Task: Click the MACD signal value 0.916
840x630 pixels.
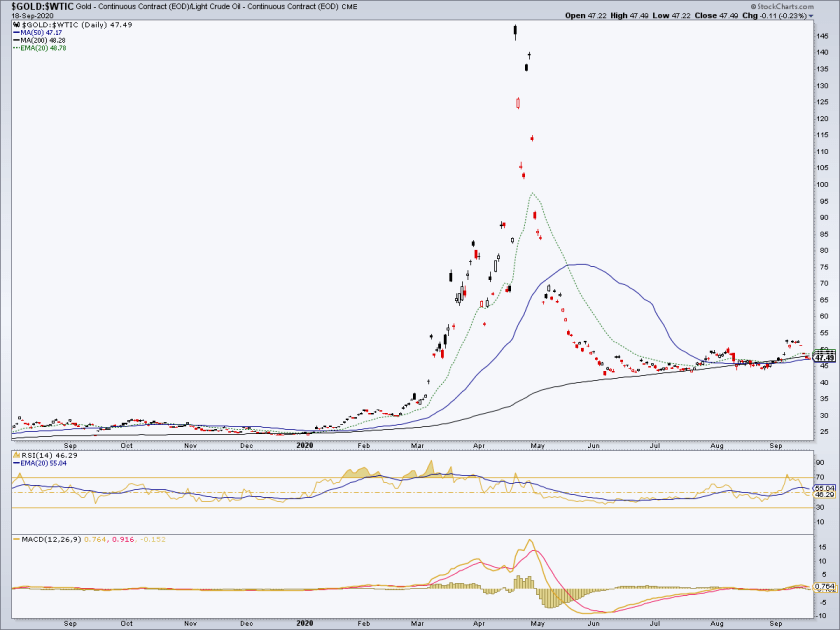Action: click(124, 539)
